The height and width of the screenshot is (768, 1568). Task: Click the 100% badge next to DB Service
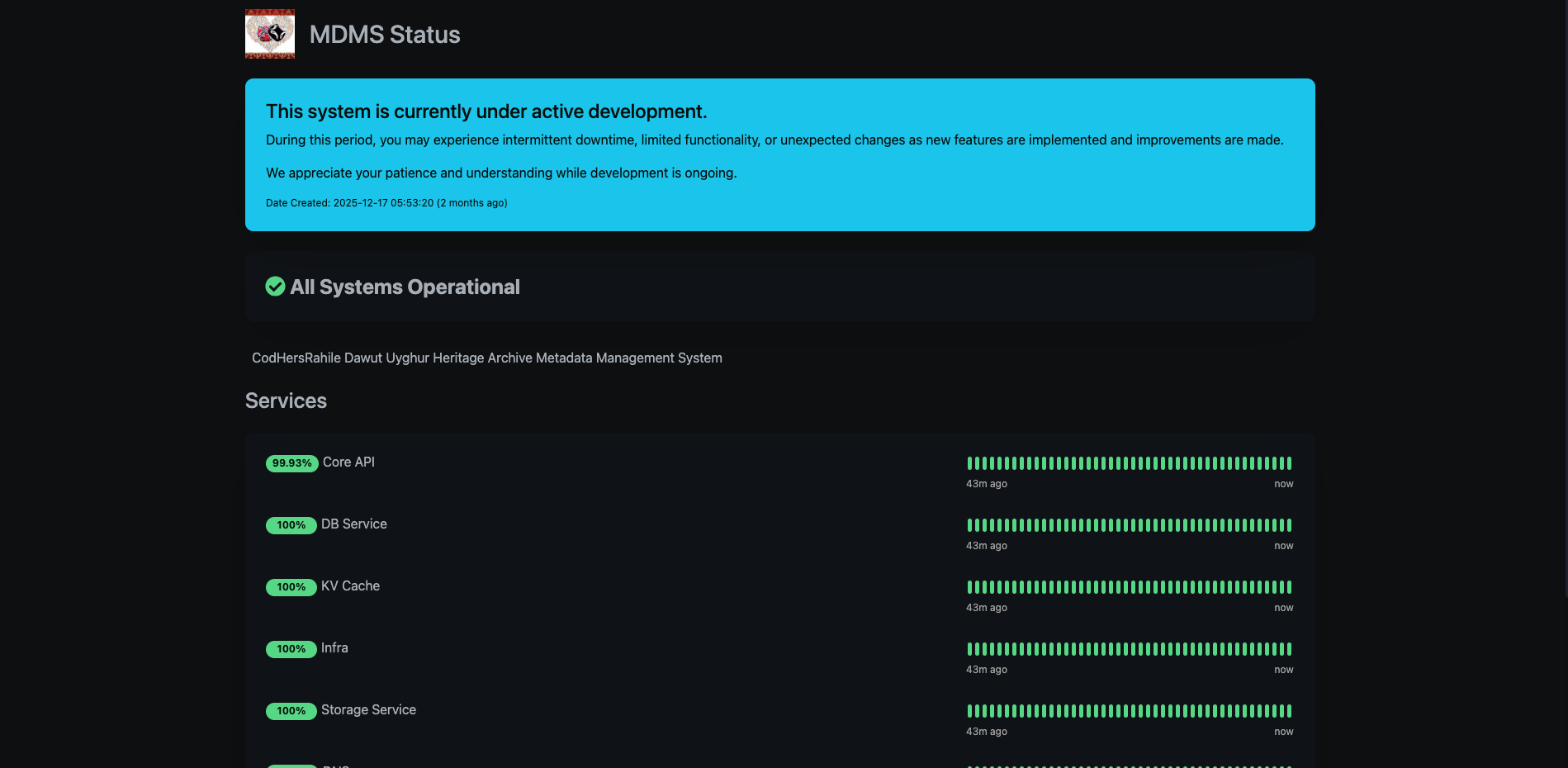coord(291,525)
